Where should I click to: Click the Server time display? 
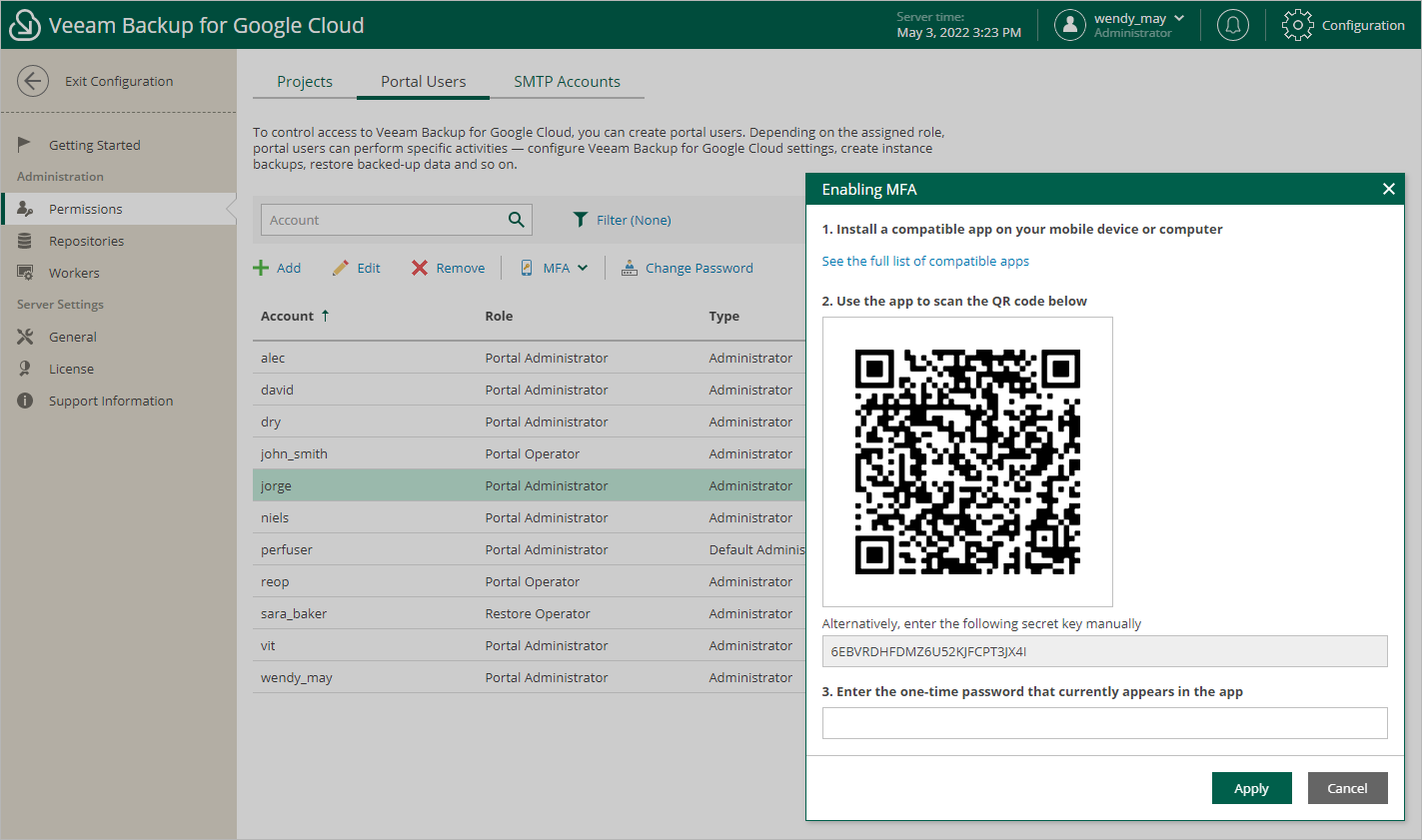958,25
